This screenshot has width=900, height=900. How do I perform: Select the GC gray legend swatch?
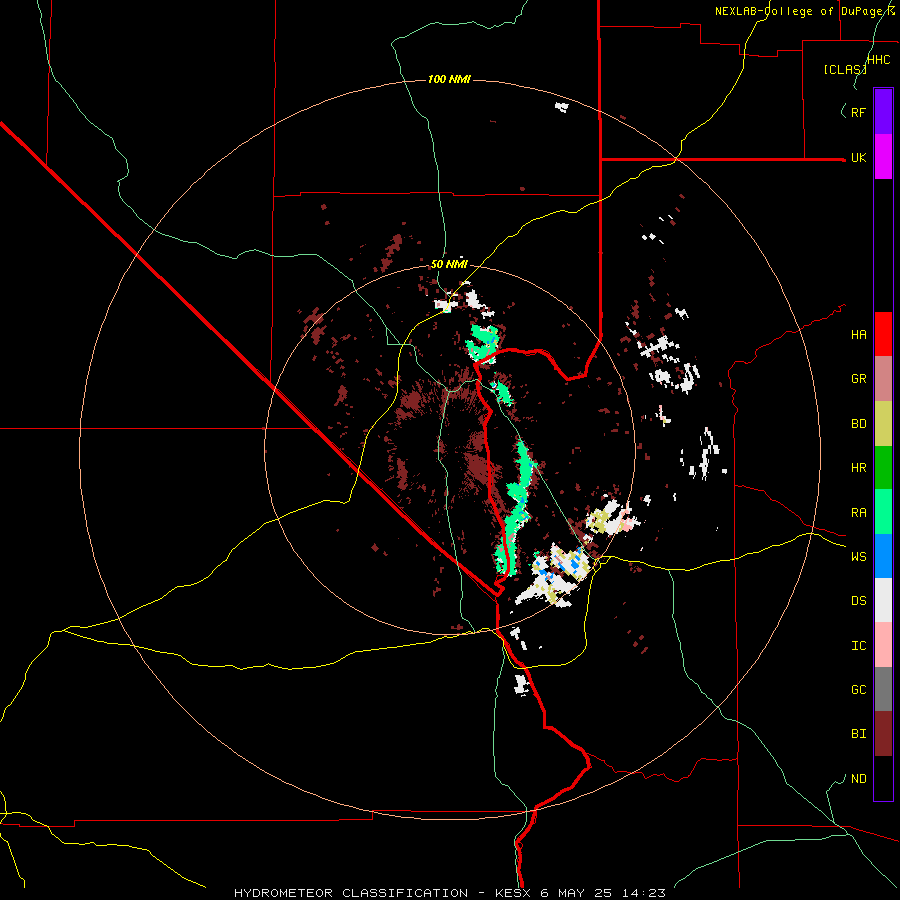883,689
